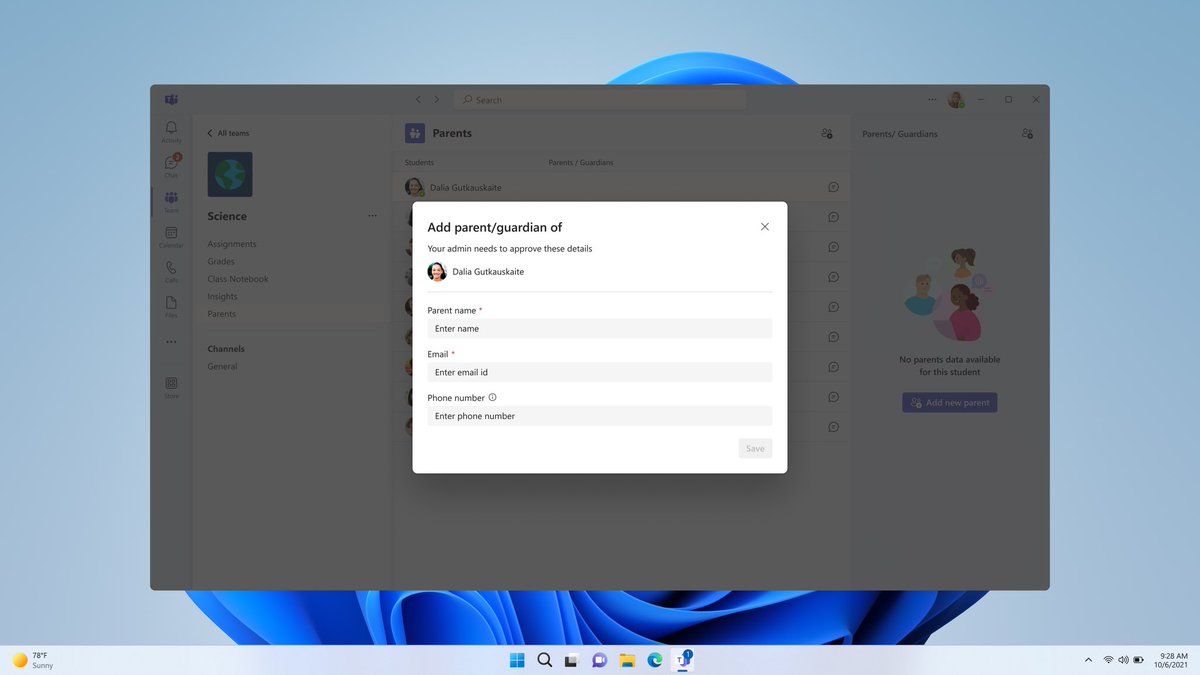Click the Teams search box
The image size is (1200, 675).
pos(600,100)
